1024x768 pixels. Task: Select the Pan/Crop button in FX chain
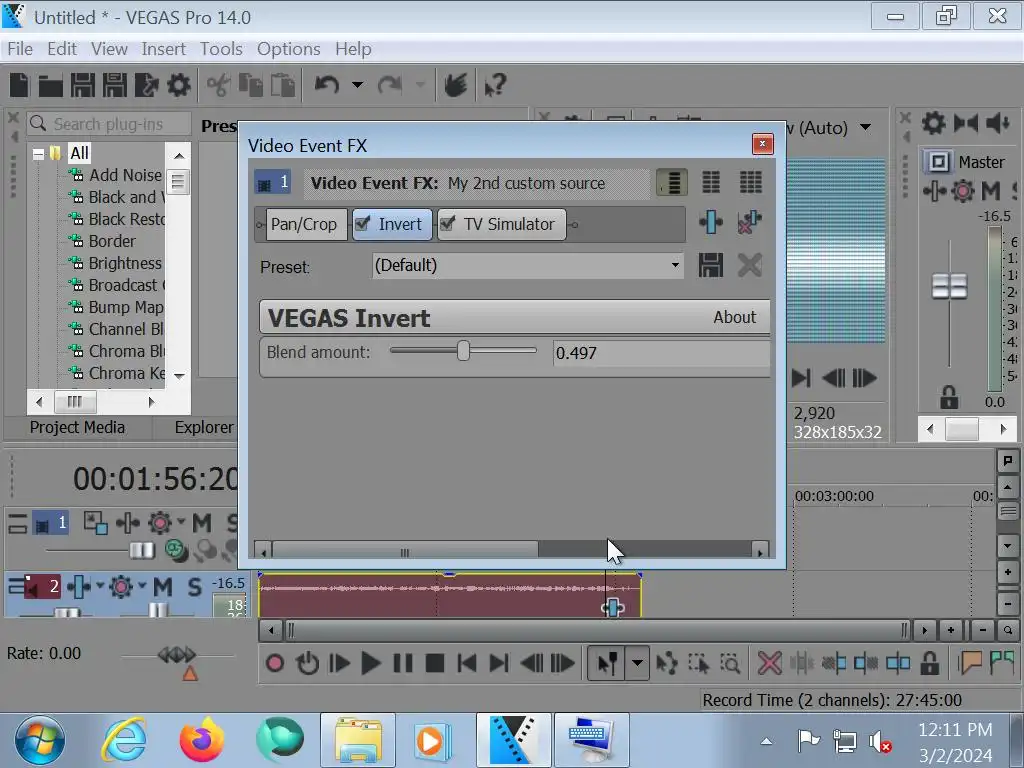pyautogui.click(x=304, y=224)
